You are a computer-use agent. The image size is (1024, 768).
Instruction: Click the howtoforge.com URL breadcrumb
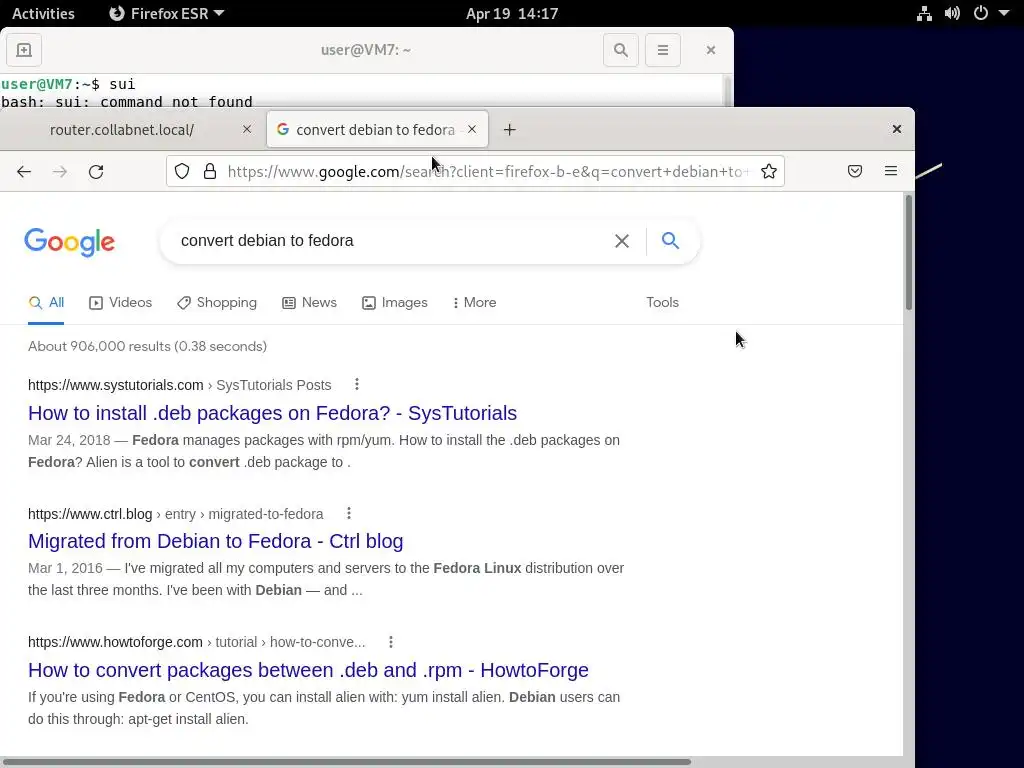coord(197,642)
